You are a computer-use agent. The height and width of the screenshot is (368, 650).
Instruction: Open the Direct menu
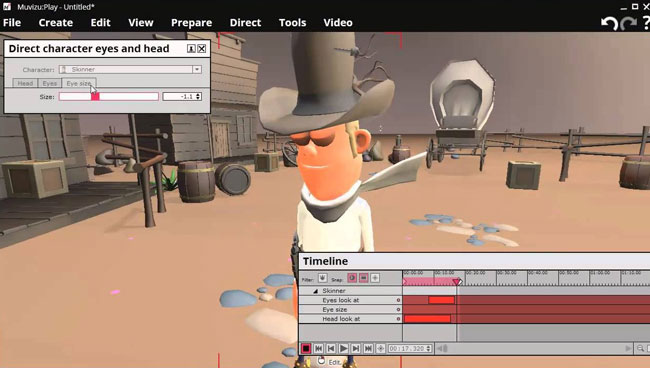click(x=245, y=23)
